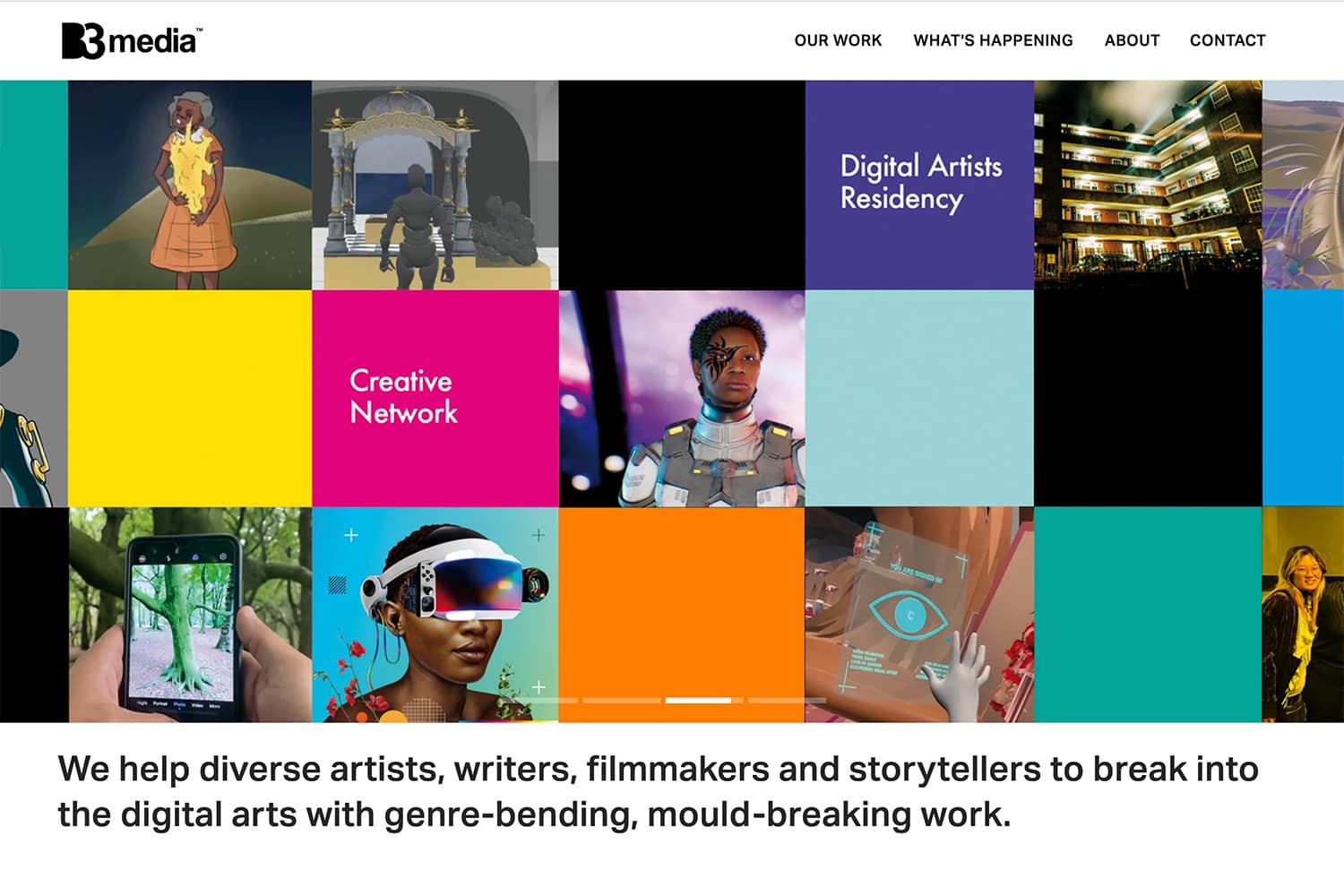Screen dimensions: 1344x896
Task: Select the Digital Artists Residency purple tile
Action: tap(919, 185)
